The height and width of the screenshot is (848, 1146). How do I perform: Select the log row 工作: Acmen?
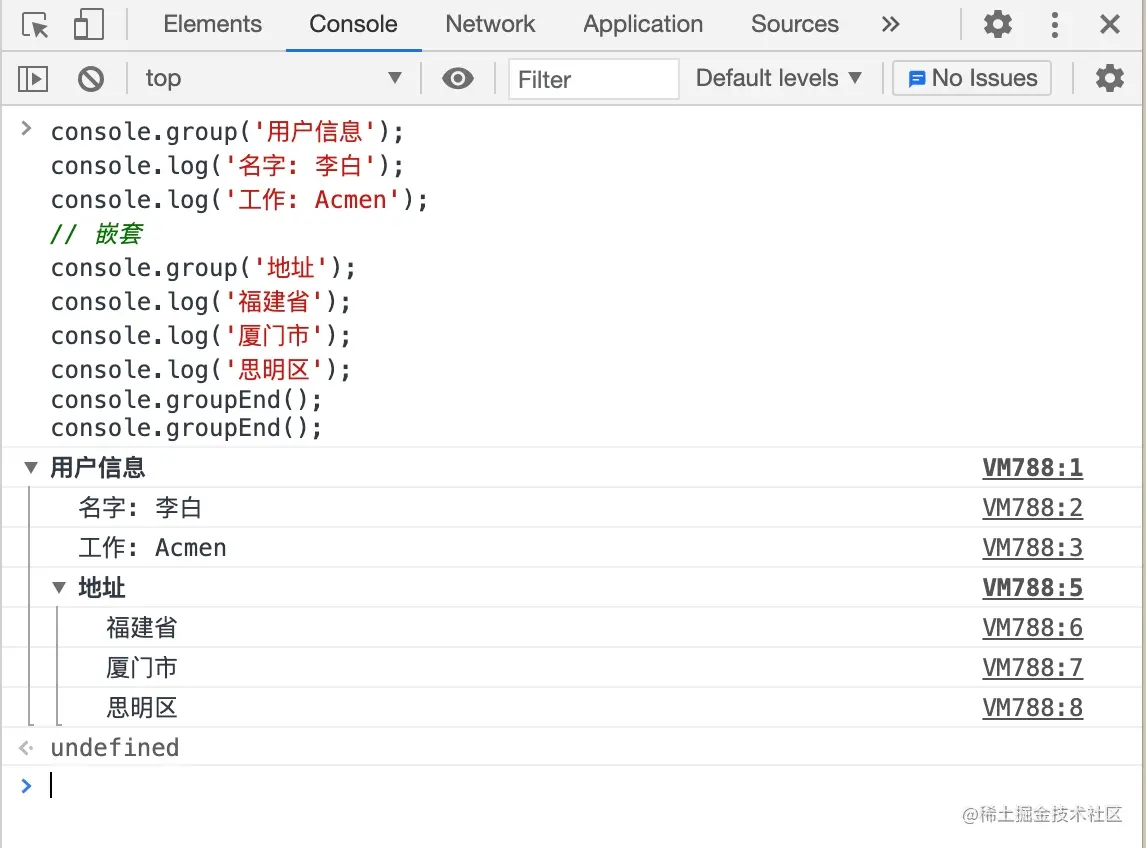(572, 548)
